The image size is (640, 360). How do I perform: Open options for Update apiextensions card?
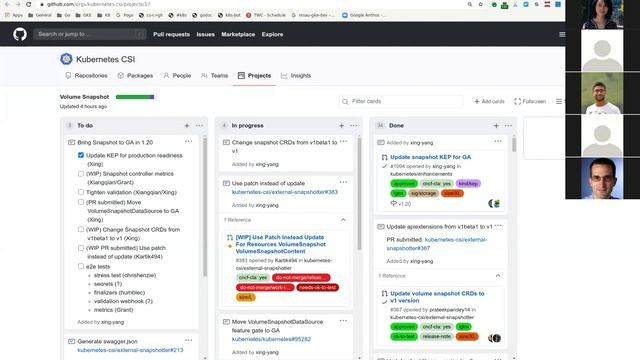click(498, 226)
